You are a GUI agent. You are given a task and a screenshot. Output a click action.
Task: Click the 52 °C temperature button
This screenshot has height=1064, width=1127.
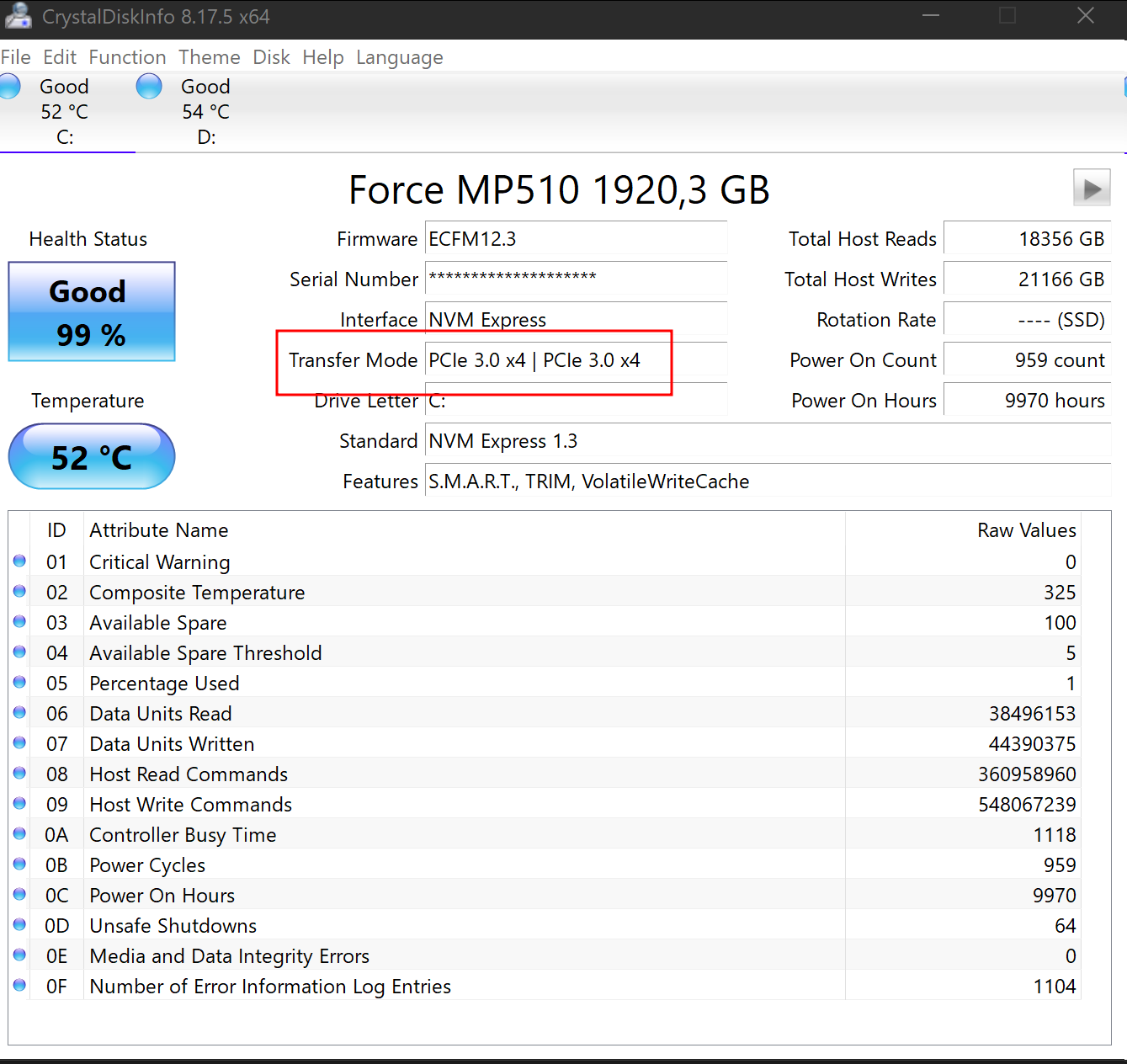coord(92,456)
